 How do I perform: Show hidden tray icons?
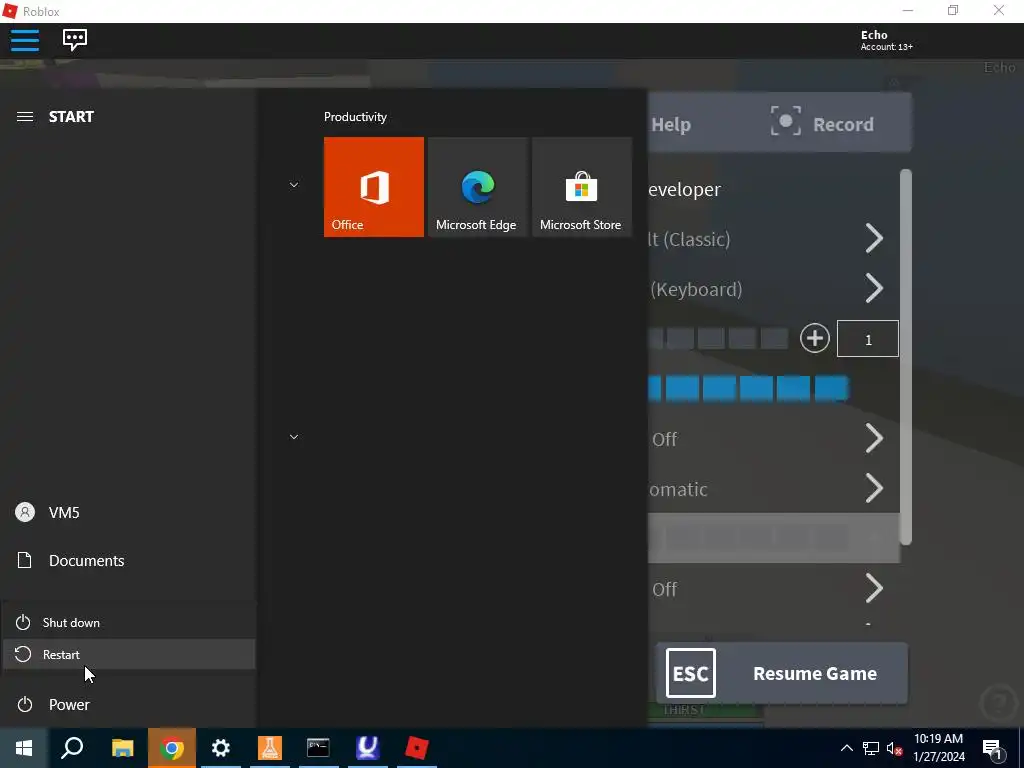pos(846,748)
